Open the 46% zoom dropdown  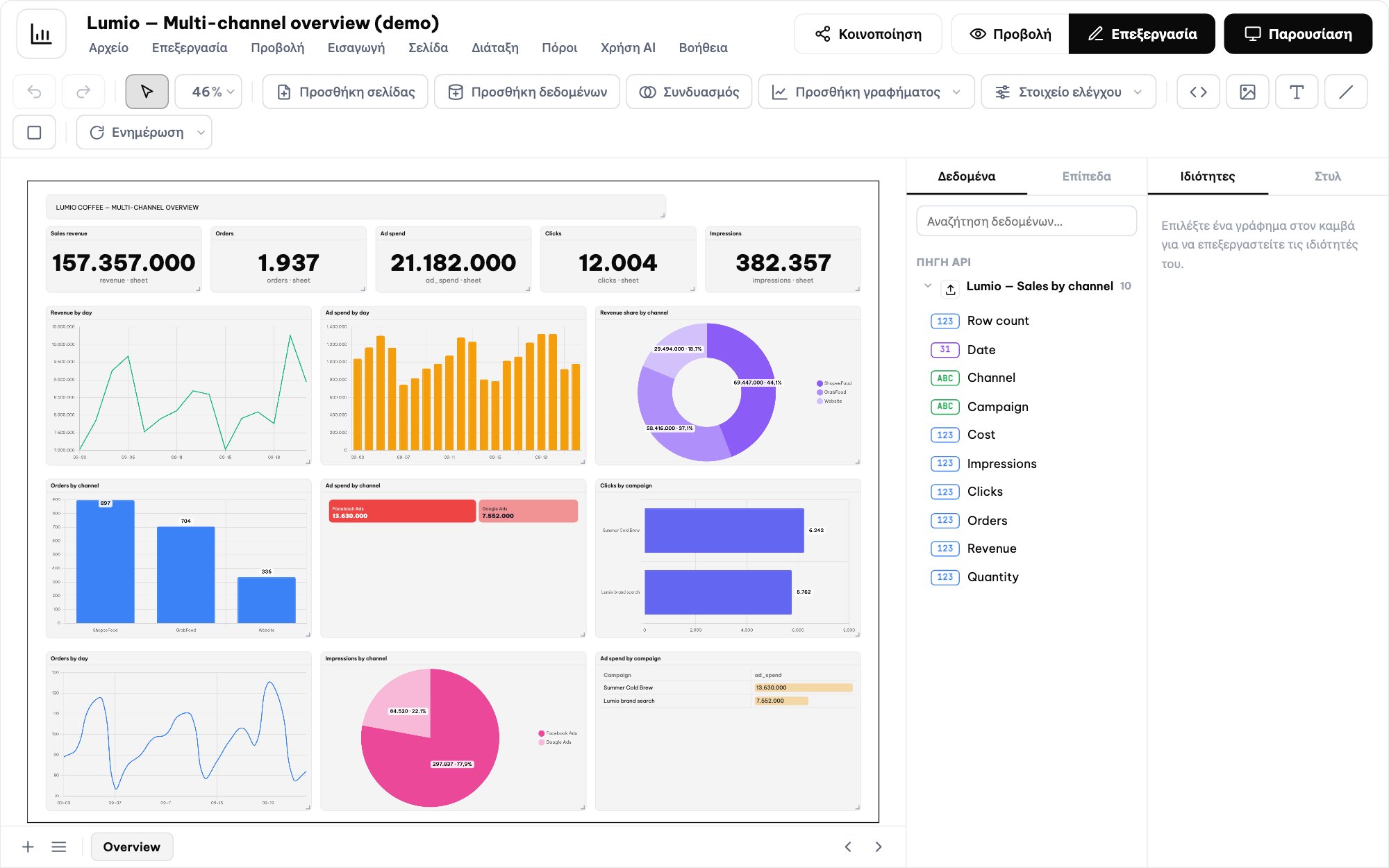(208, 92)
